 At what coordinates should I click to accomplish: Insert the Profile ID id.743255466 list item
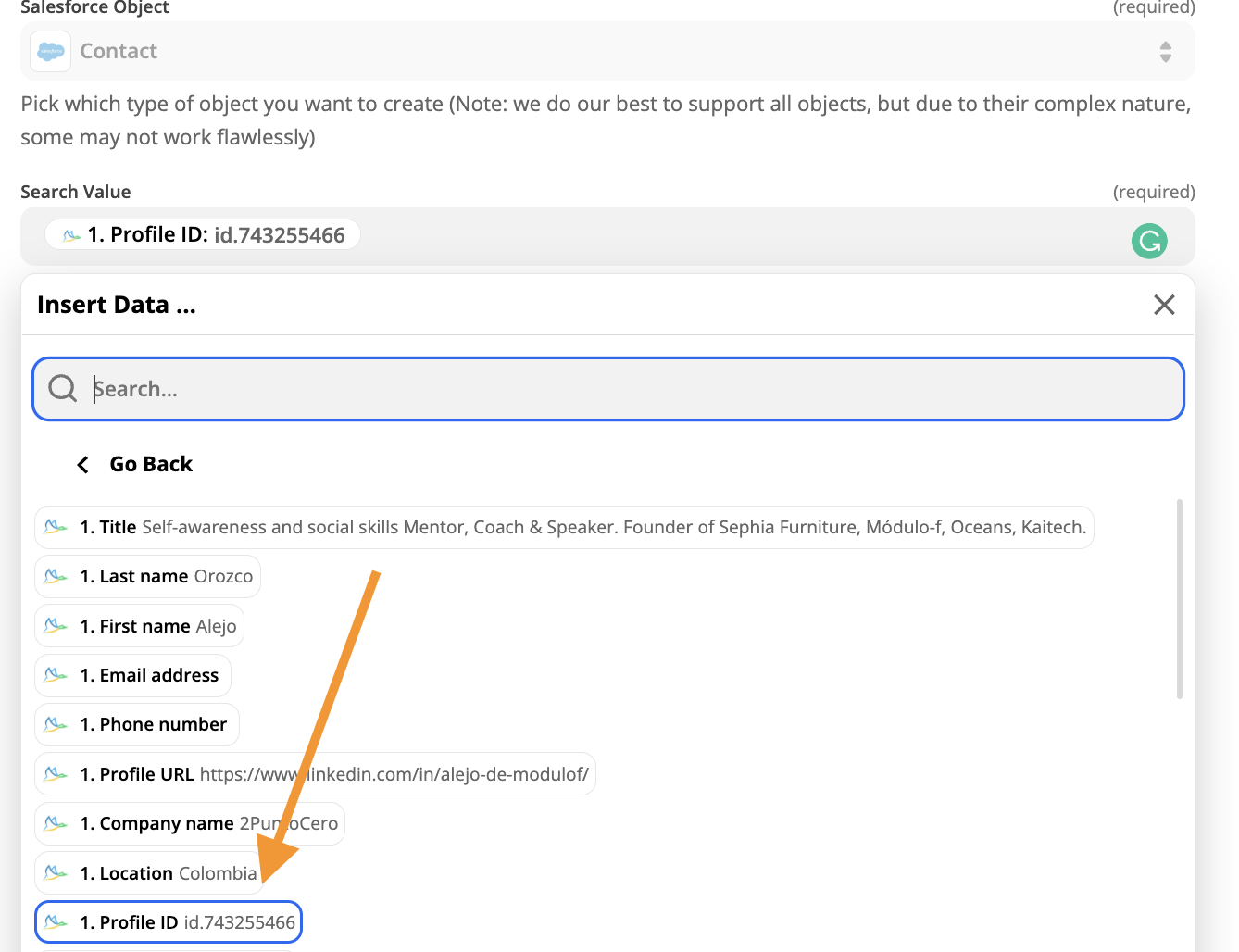(x=169, y=922)
